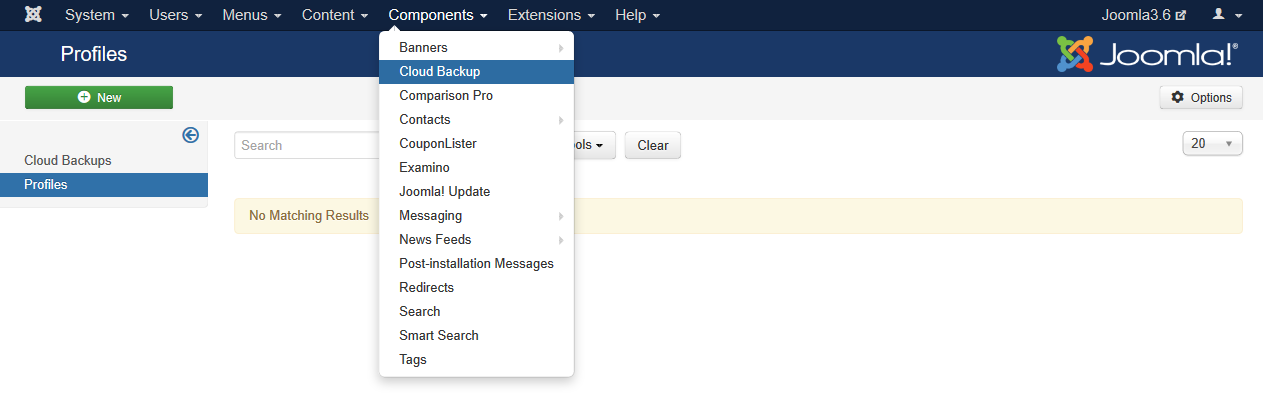Collapse the sidebar with the arrow icon

coord(190,135)
